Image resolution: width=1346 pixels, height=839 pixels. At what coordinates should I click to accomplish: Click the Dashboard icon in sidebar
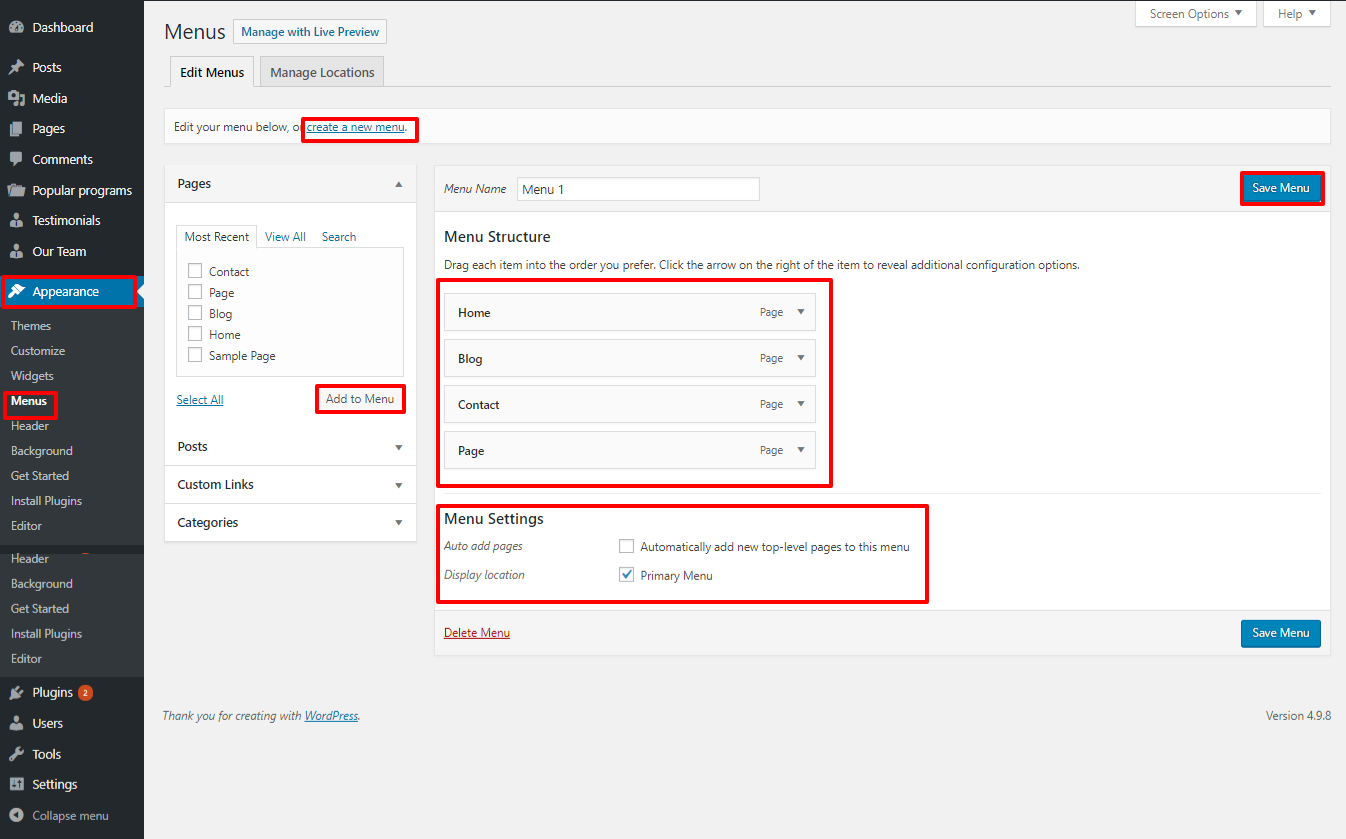point(16,28)
